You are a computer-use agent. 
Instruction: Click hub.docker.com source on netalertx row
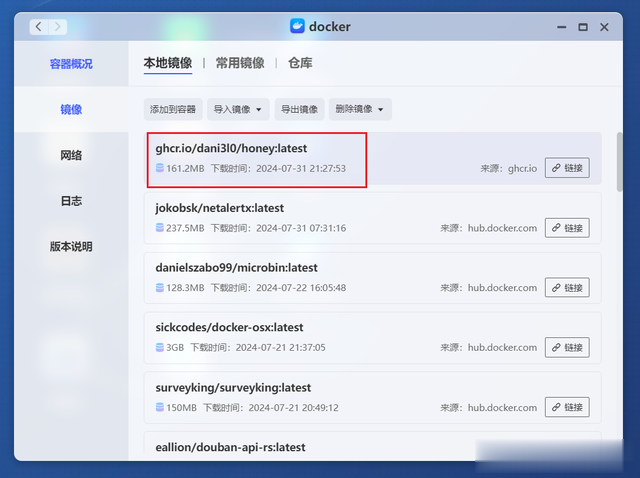502,228
